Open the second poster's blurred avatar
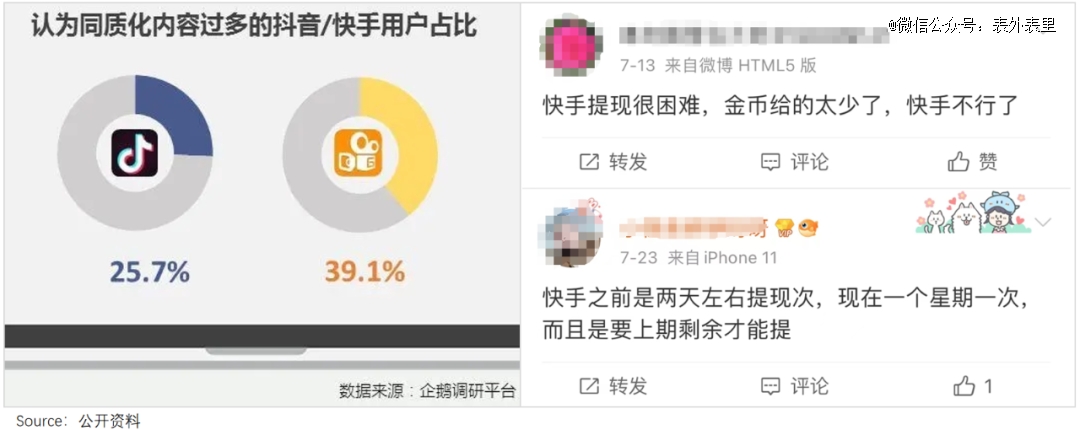Image resolution: width=1080 pixels, height=430 pixels. pyautogui.click(x=571, y=233)
